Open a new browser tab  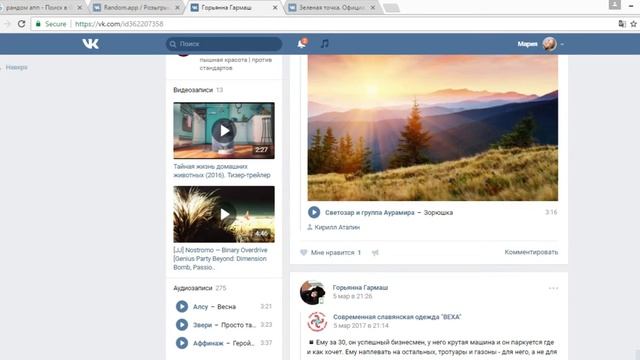[x=391, y=8]
